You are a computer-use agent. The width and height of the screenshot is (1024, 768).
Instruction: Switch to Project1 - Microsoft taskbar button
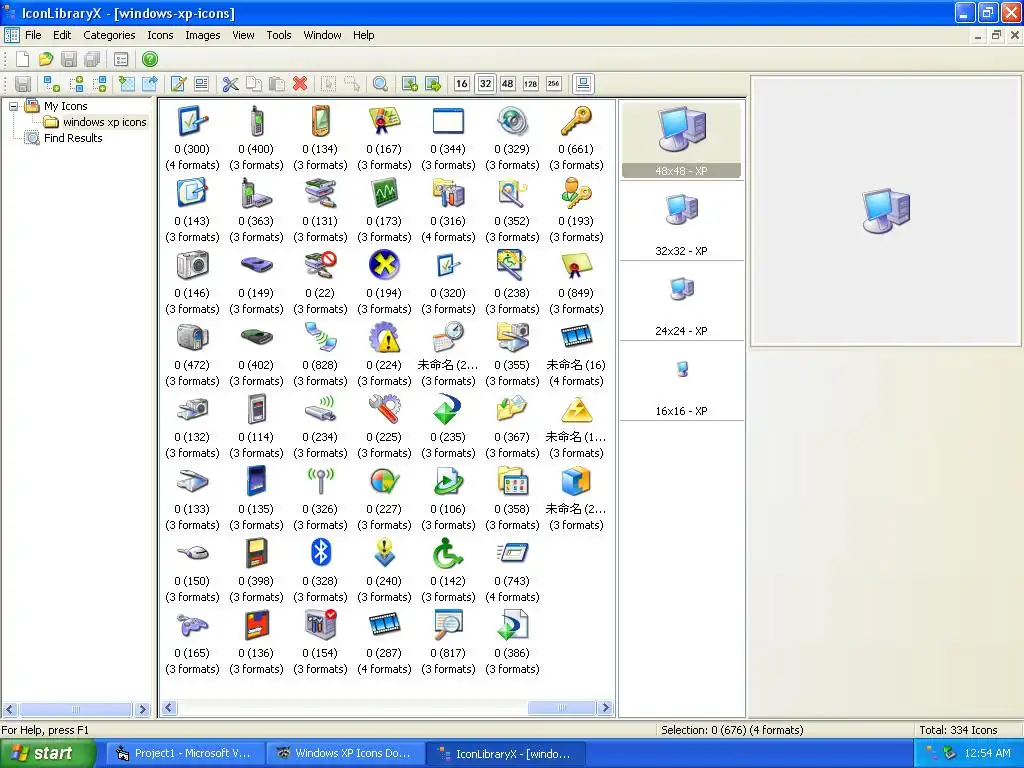coord(185,754)
